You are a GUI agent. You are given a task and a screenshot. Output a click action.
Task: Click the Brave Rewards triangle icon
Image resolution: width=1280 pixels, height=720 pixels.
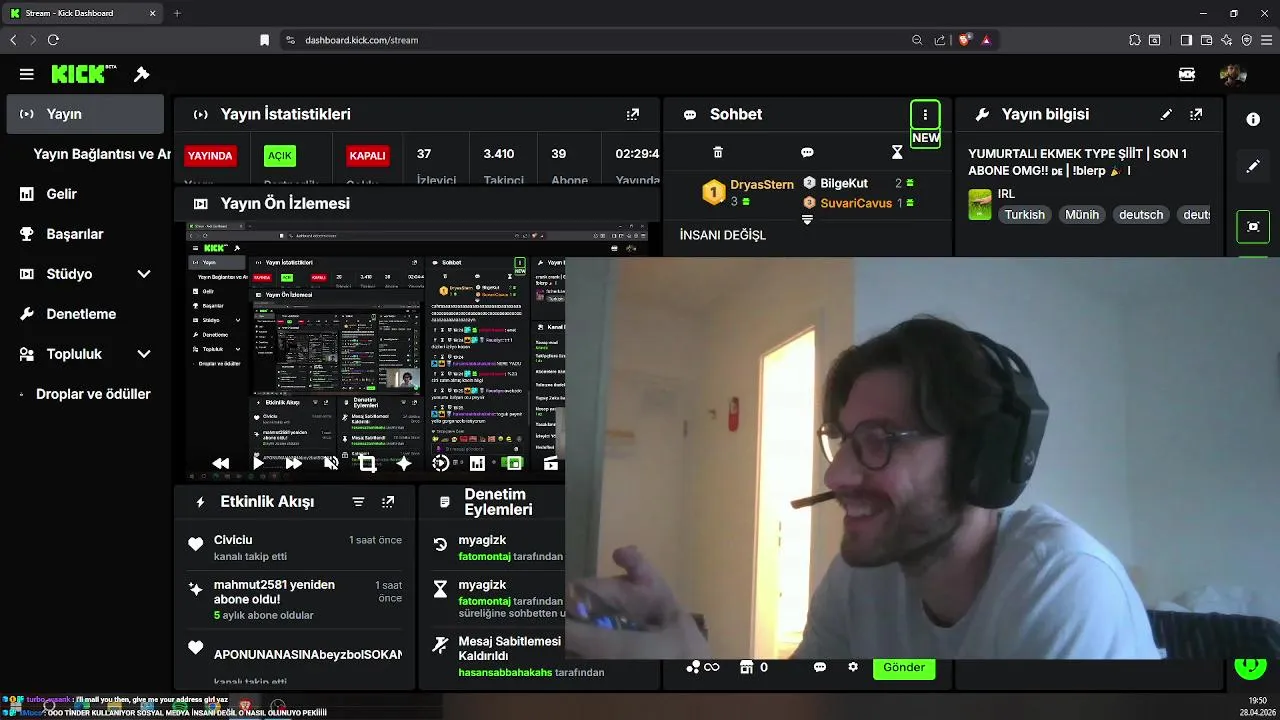click(986, 40)
